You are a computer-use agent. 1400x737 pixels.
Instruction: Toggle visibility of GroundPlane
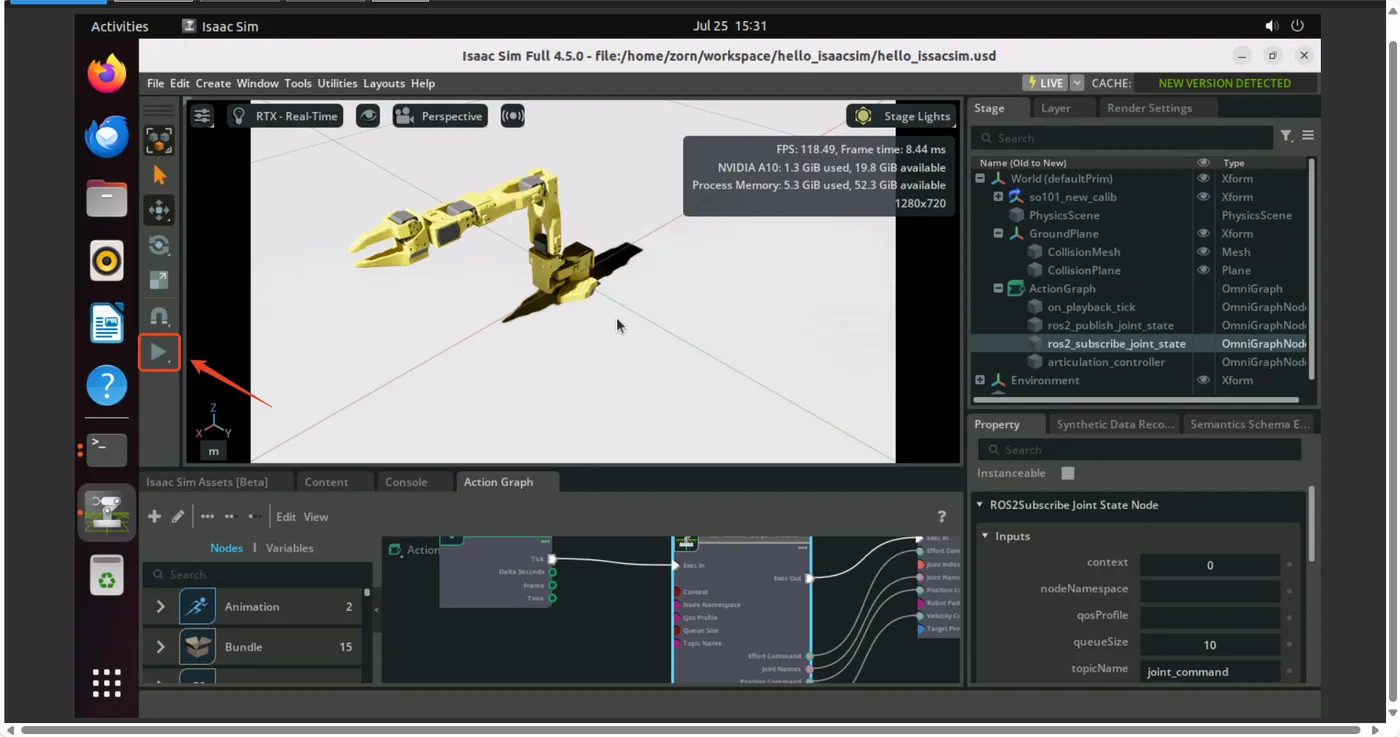pyautogui.click(x=1203, y=233)
